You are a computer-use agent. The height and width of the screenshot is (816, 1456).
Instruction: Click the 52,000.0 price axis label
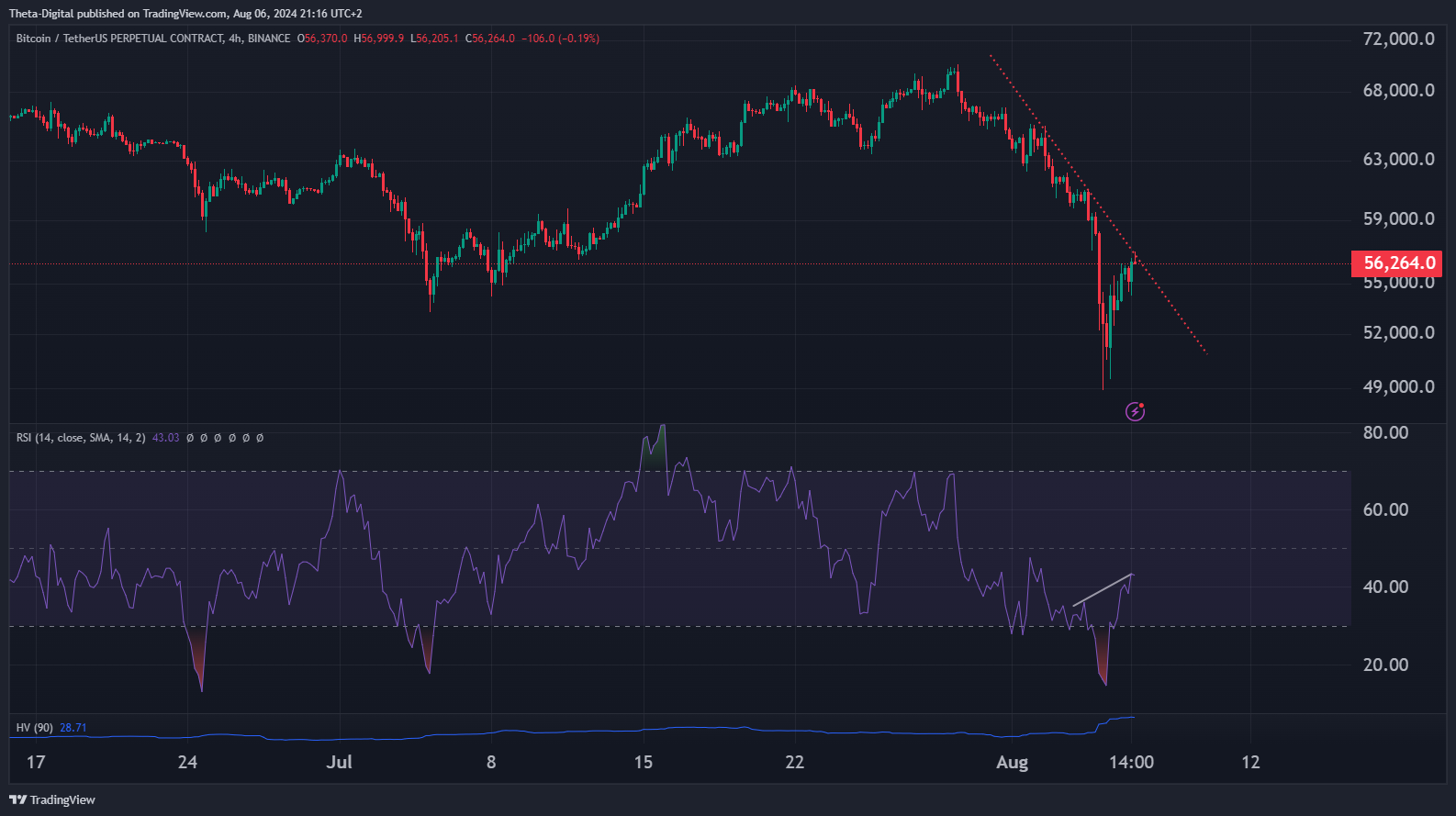pos(1398,332)
